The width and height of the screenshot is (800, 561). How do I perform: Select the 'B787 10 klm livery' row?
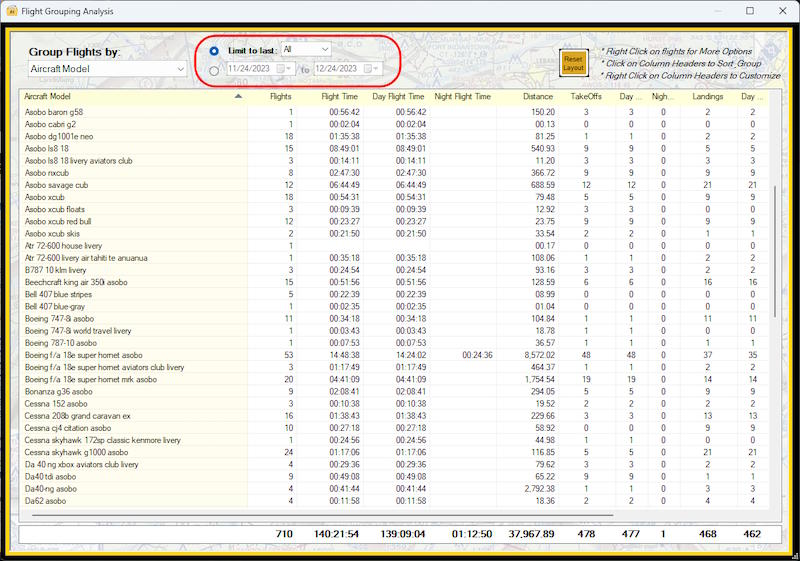[393, 270]
